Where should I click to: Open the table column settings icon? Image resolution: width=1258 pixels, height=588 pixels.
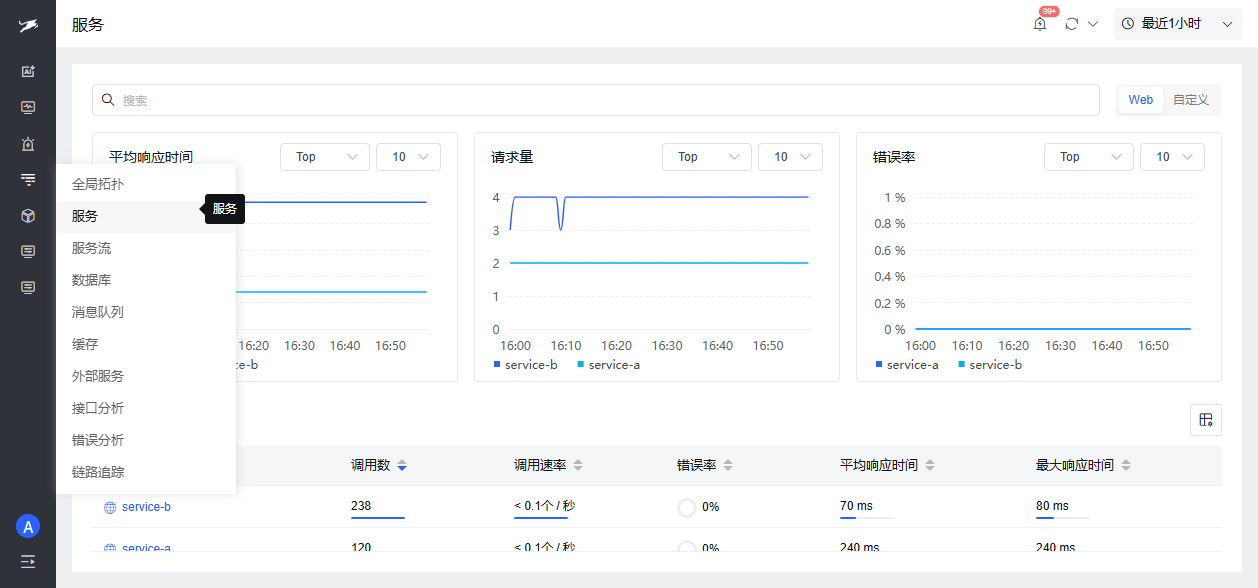click(1206, 420)
